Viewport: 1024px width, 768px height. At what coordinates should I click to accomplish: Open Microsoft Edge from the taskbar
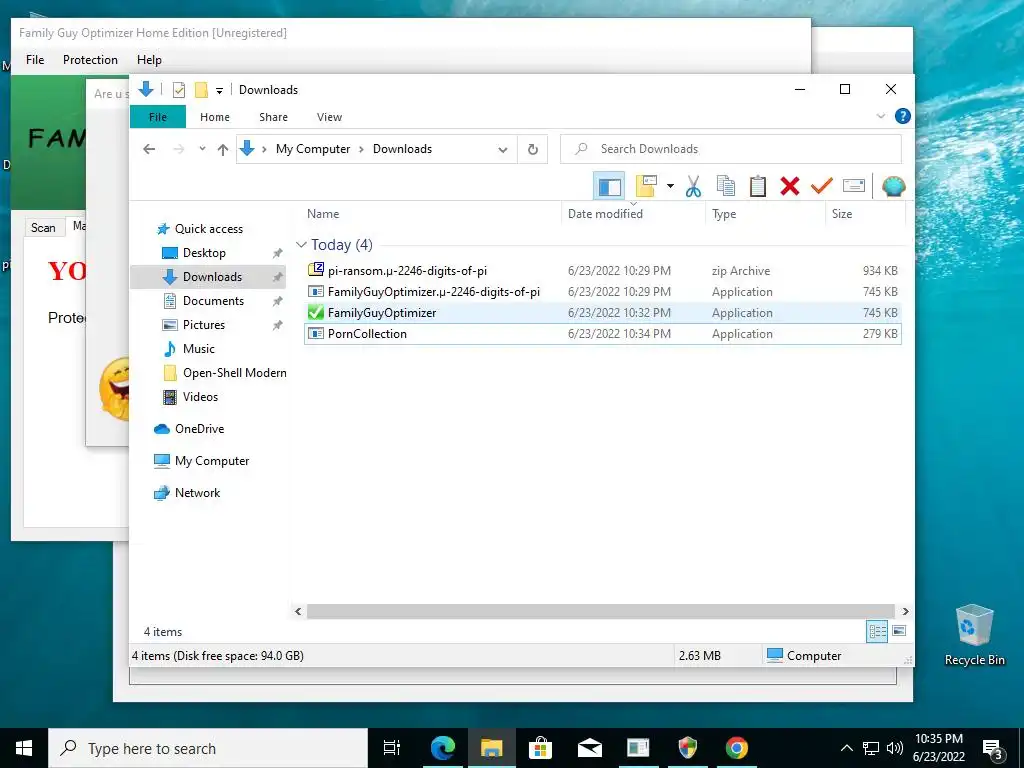point(443,748)
